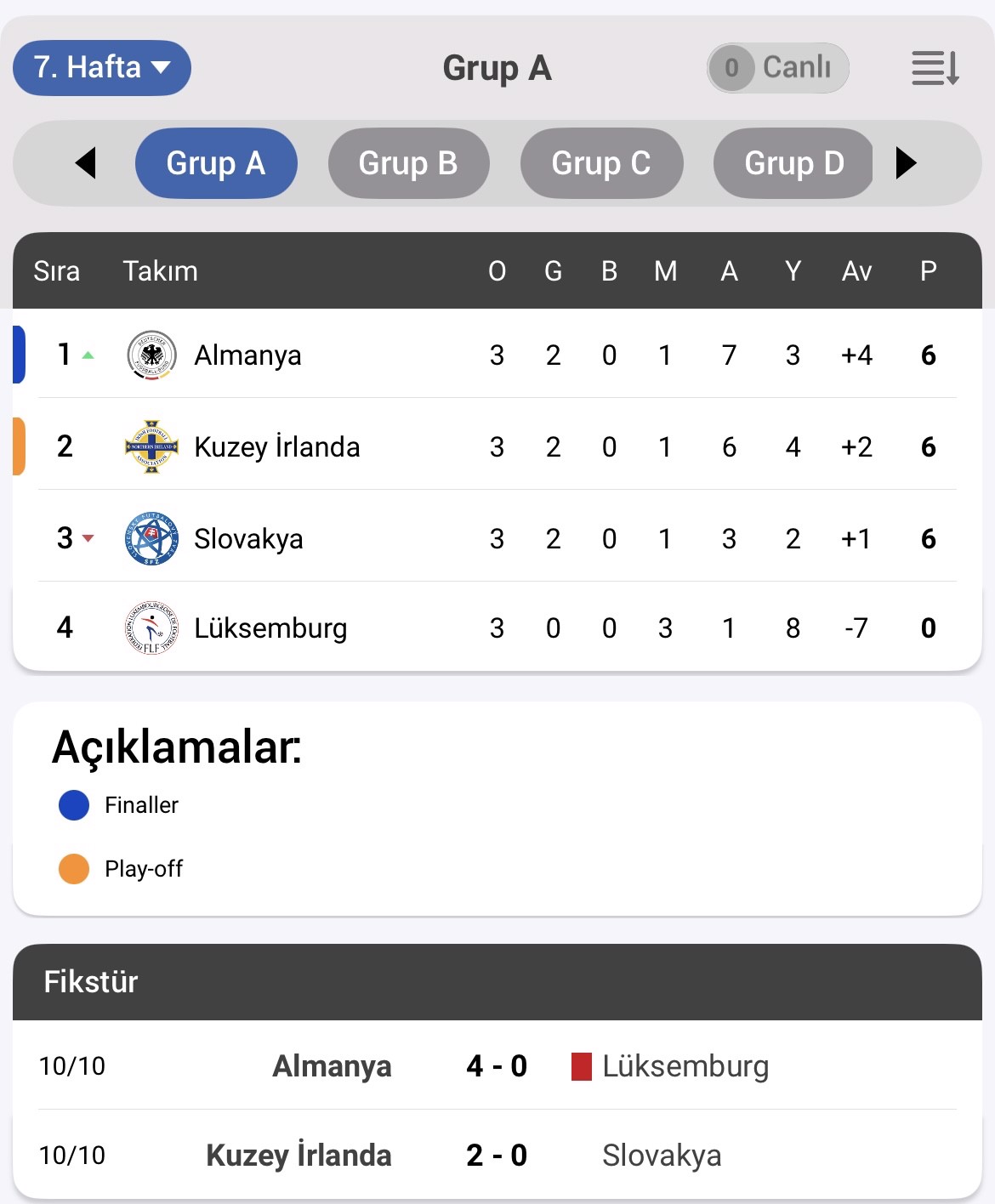Click the Germany team crest icon

(151, 355)
